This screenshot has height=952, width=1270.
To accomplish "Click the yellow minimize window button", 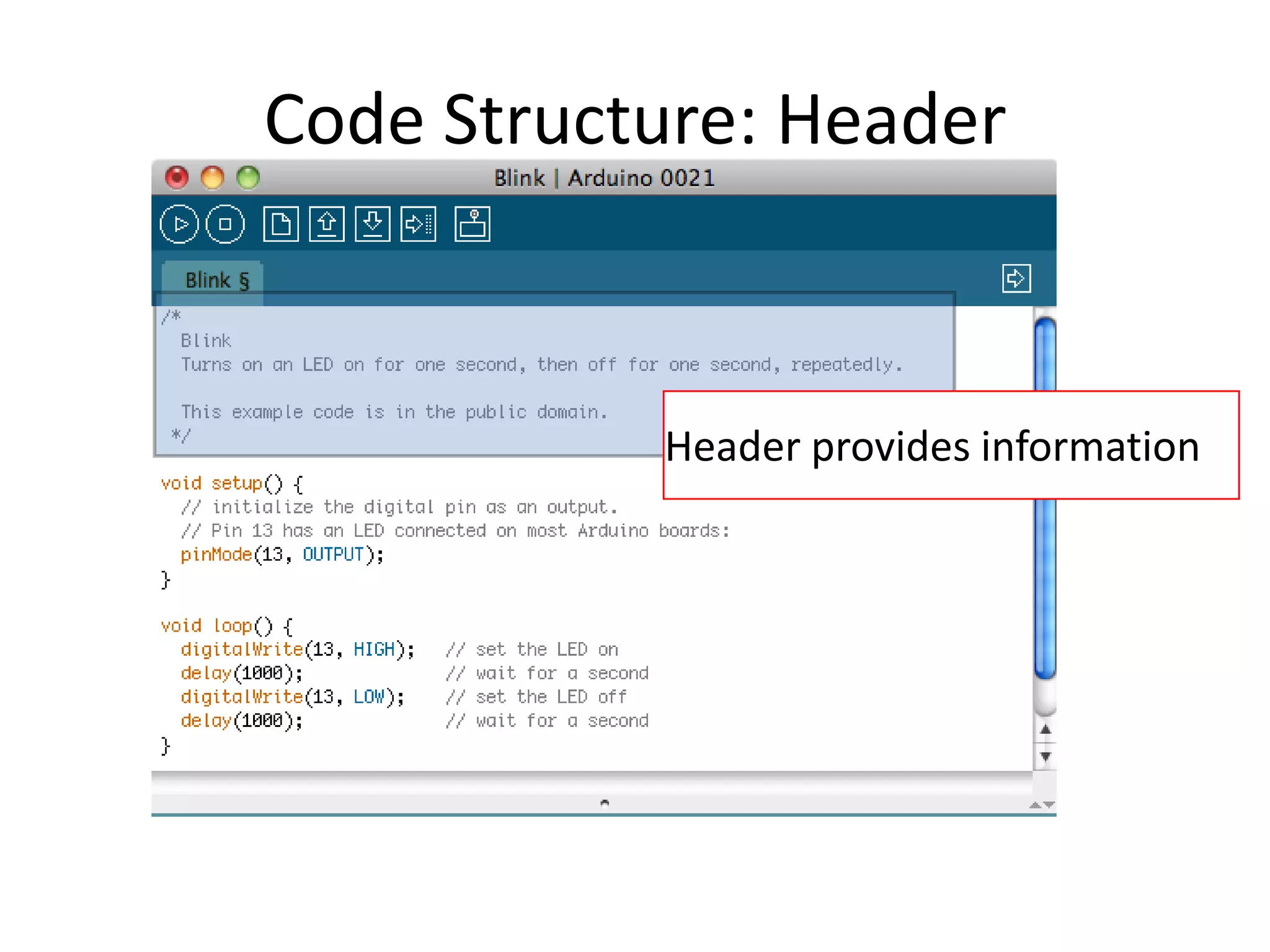I will click(x=212, y=178).
